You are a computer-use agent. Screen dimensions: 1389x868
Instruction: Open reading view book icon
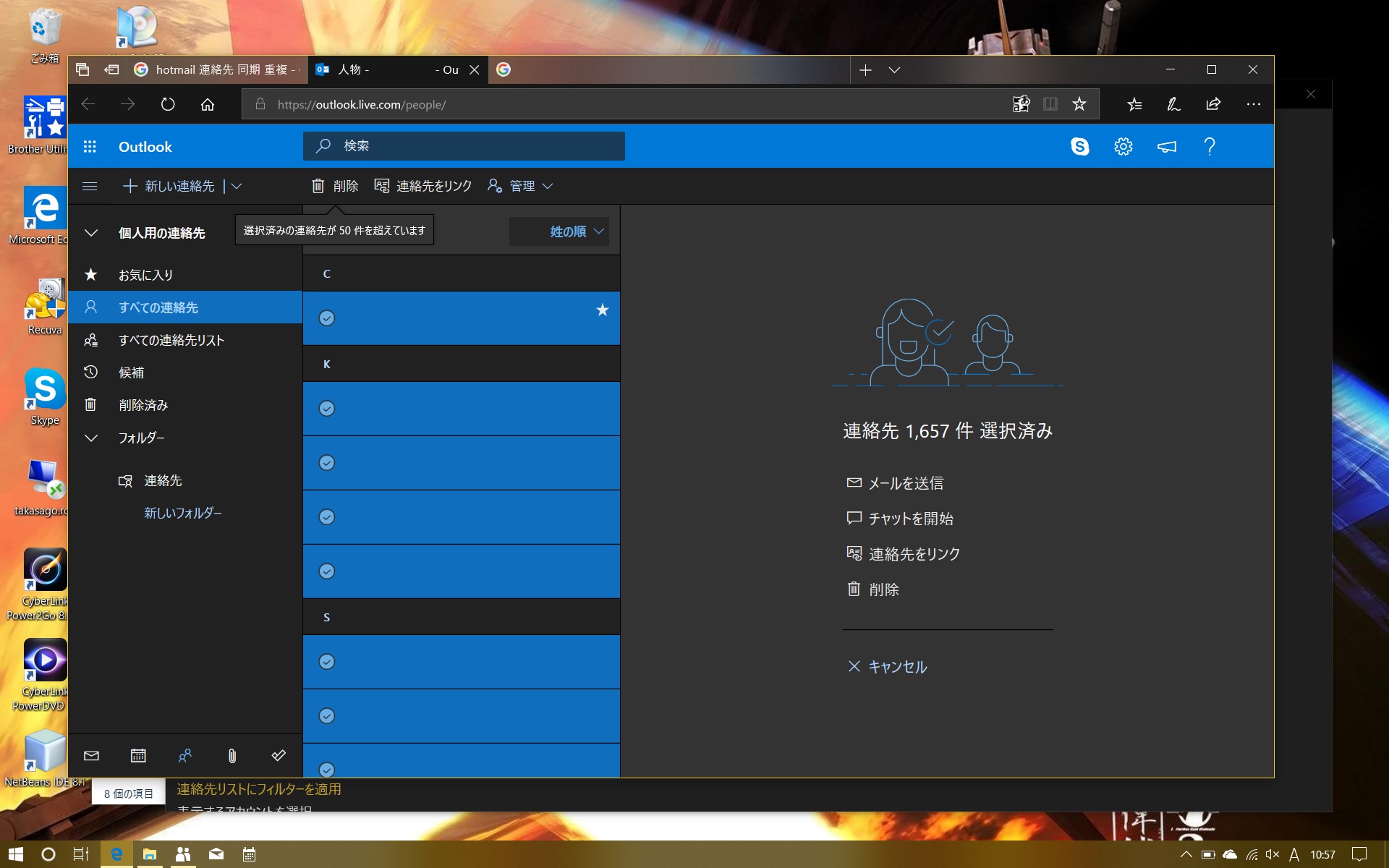1050,104
